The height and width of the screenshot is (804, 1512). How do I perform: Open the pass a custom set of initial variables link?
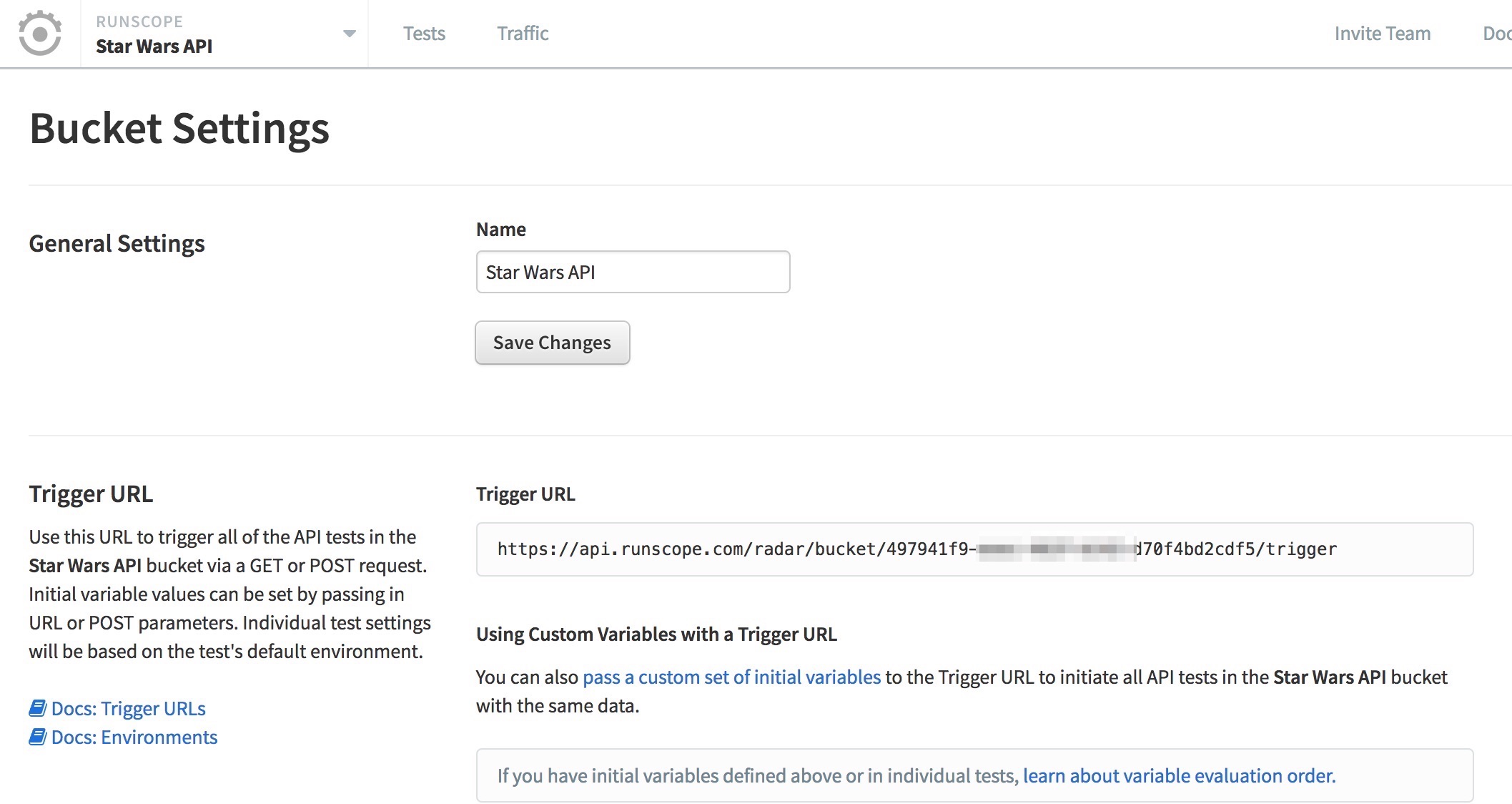coord(732,677)
